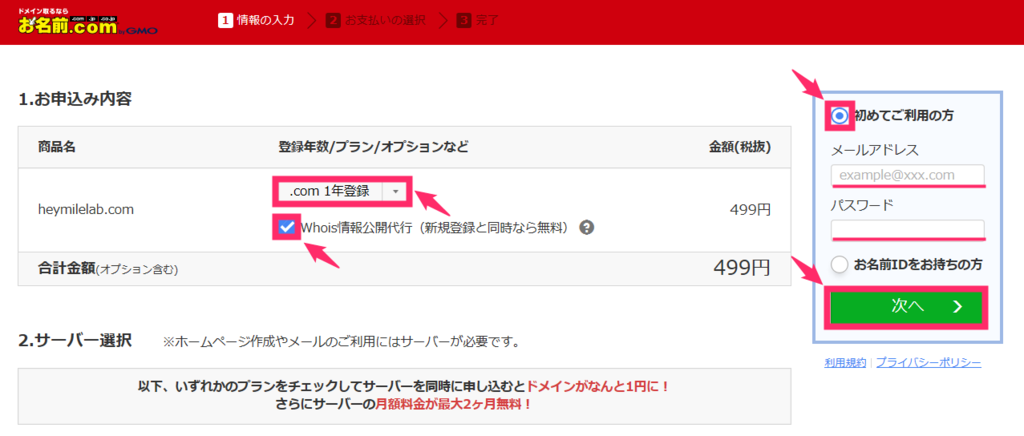The width and height of the screenshot is (1024, 436).
Task: Click the 金額(税抜) column header
Action: click(x=740, y=147)
